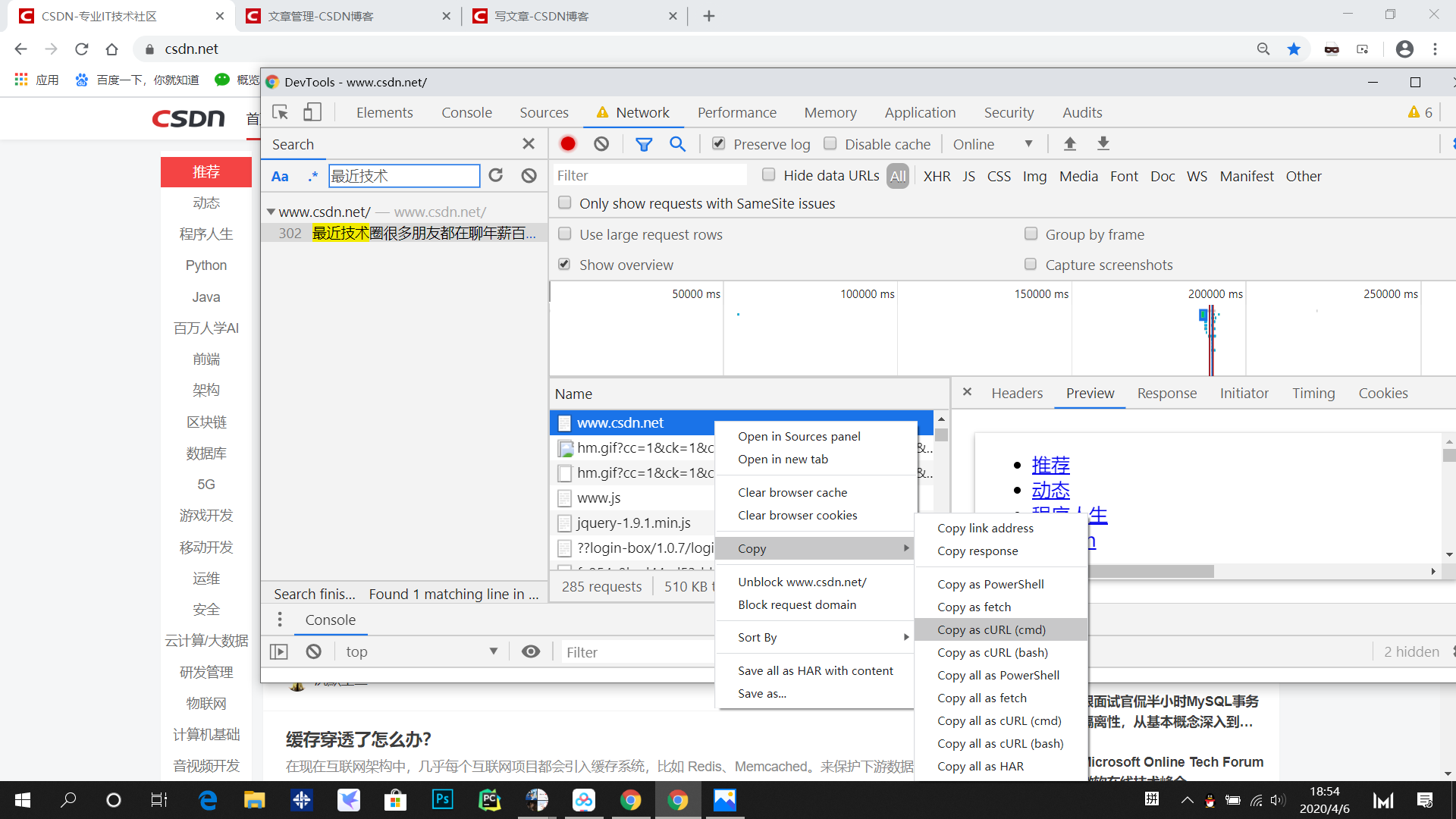Image resolution: width=1456 pixels, height=819 pixels.
Task: Open the Python category in the sidebar
Action: [x=206, y=265]
